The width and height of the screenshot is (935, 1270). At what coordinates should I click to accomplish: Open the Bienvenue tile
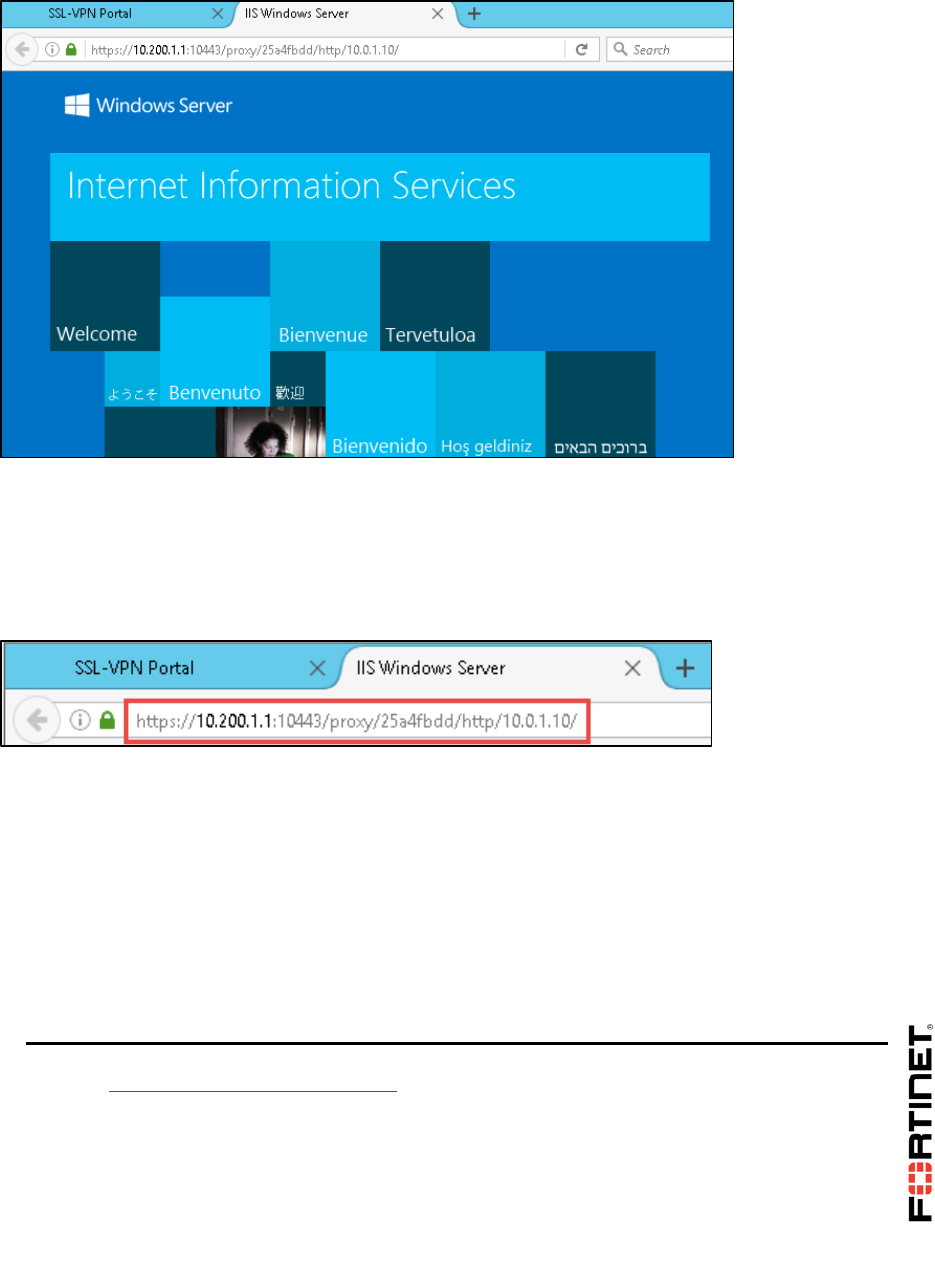click(325, 296)
